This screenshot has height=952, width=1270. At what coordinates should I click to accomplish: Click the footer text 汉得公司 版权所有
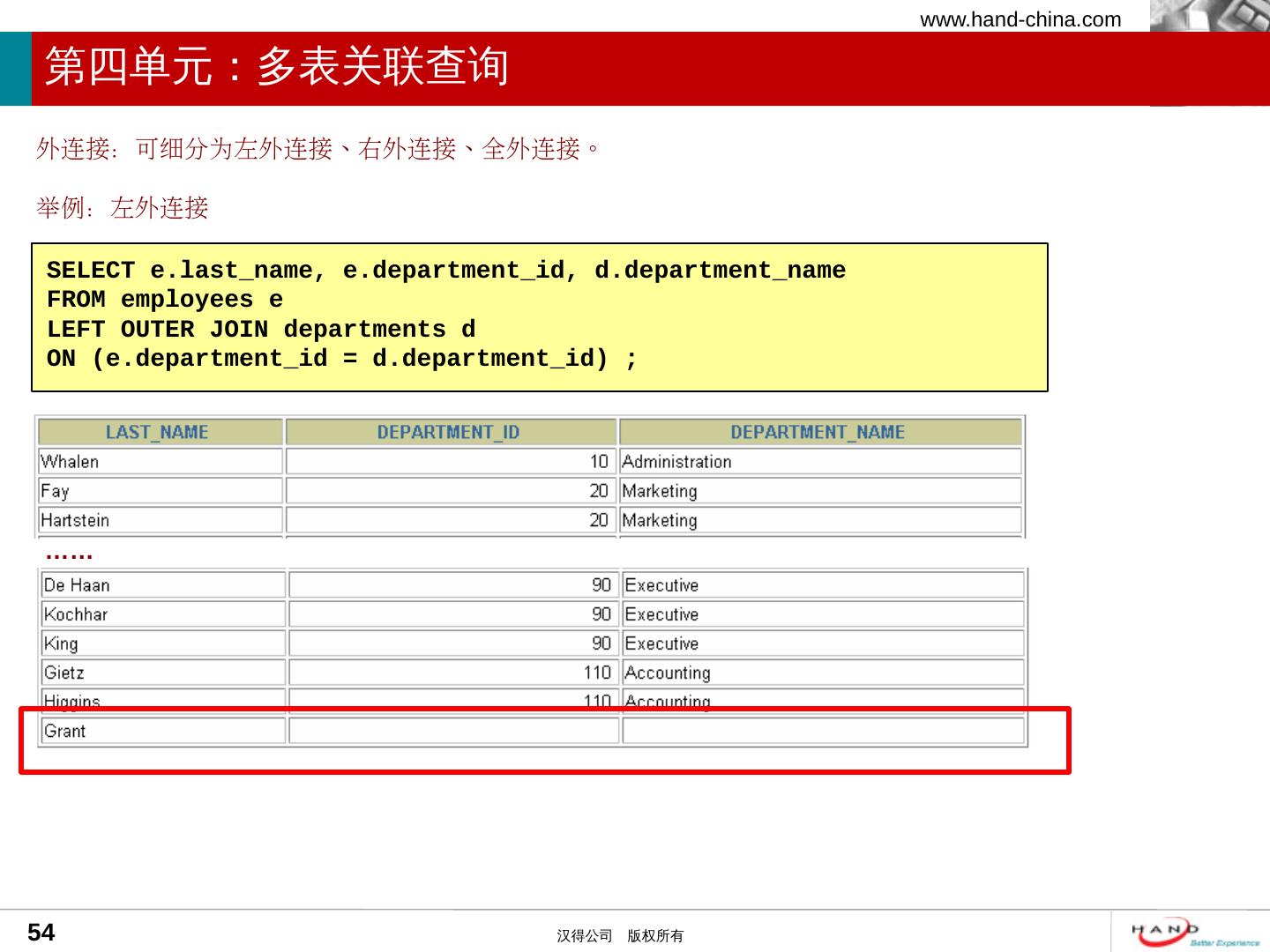(x=620, y=936)
